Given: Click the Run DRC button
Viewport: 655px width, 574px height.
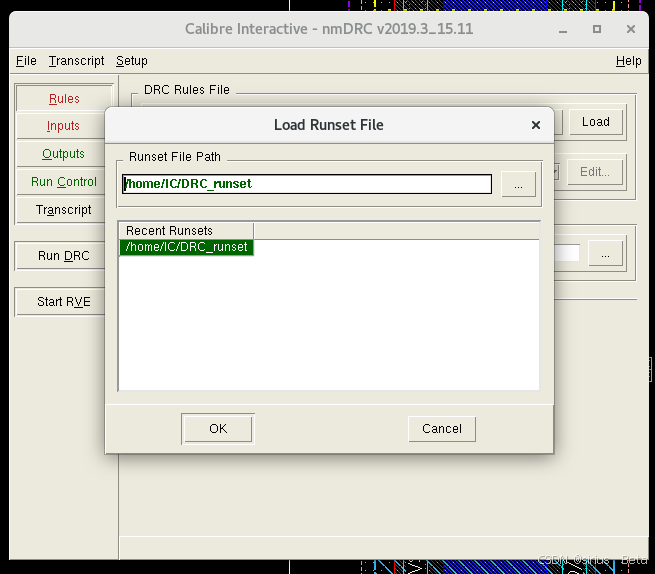Looking at the screenshot, I should point(60,256).
